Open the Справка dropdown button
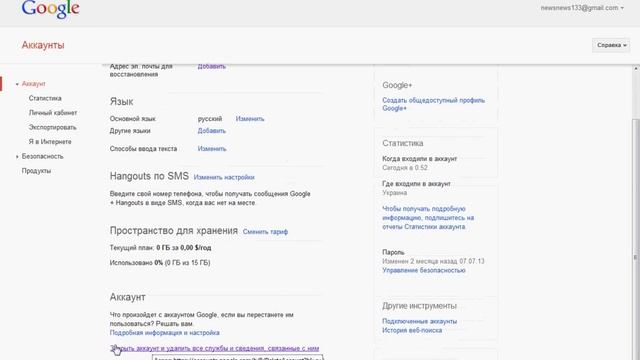640x360 pixels. [611, 45]
